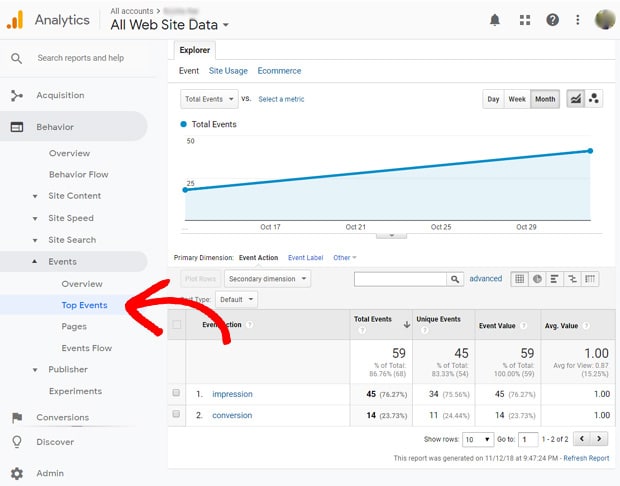Screen dimensions: 620x486
Task: Click the Refresh Report link
Action: pos(586,458)
